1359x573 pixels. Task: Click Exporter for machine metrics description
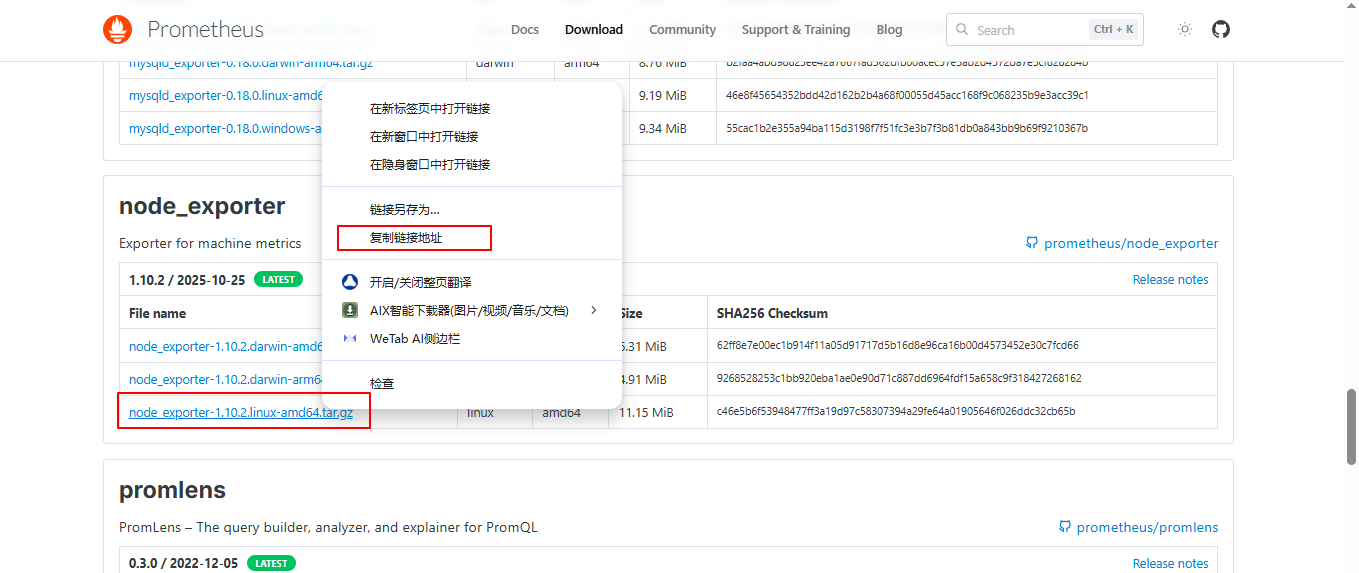[x=210, y=243]
